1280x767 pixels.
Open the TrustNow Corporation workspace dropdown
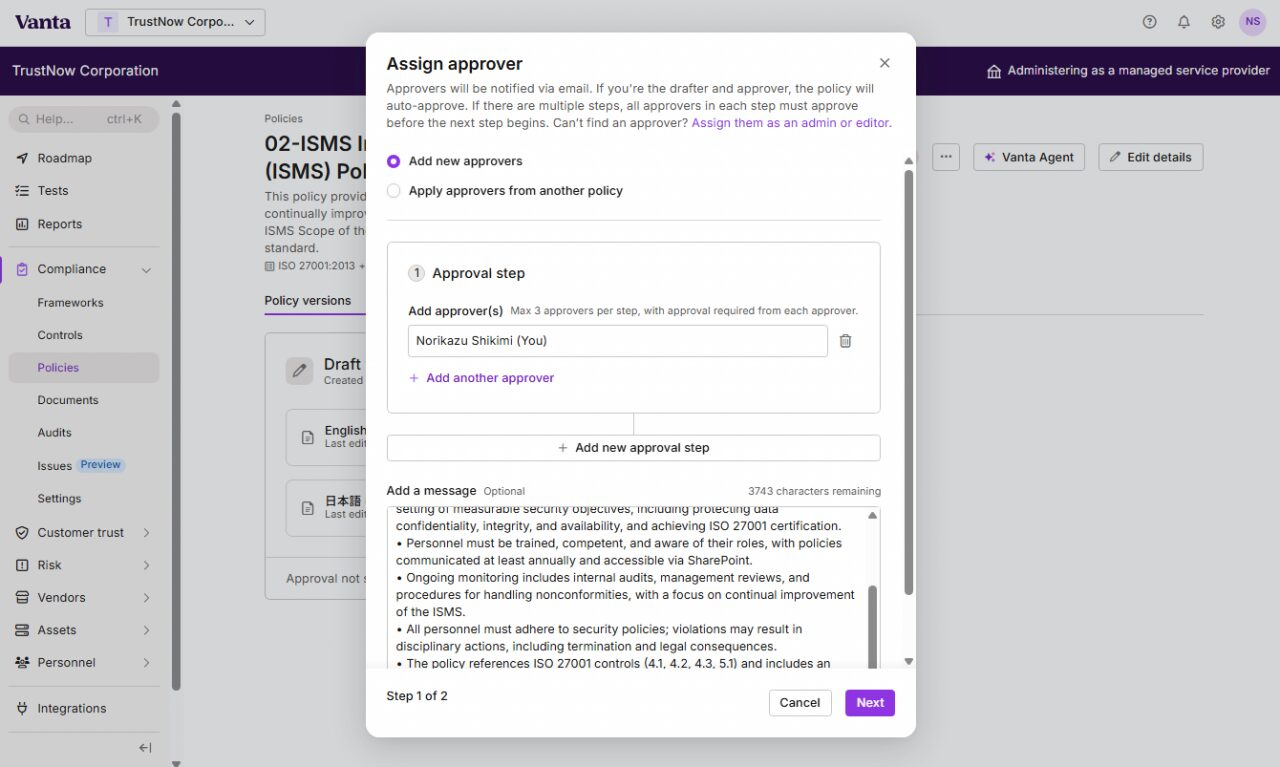click(175, 22)
